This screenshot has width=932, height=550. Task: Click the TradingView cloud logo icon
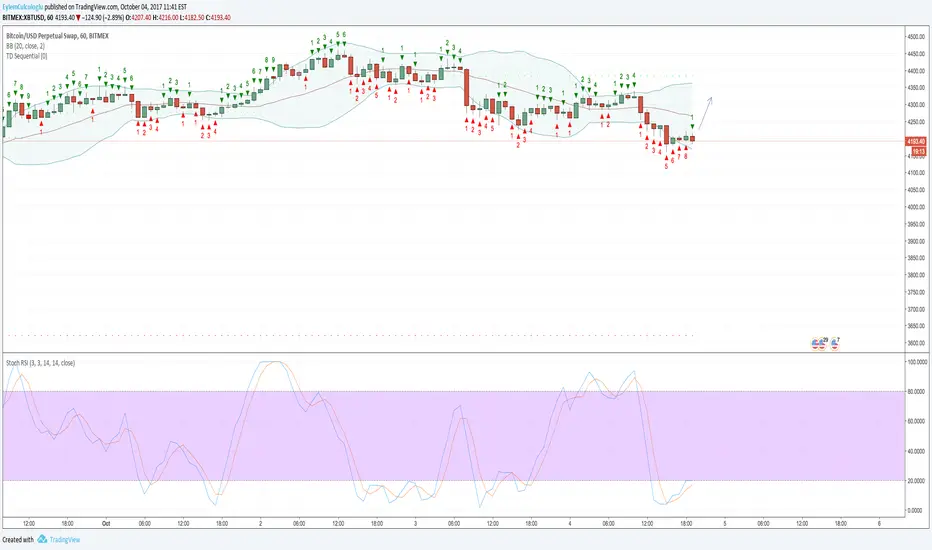[x=42, y=539]
